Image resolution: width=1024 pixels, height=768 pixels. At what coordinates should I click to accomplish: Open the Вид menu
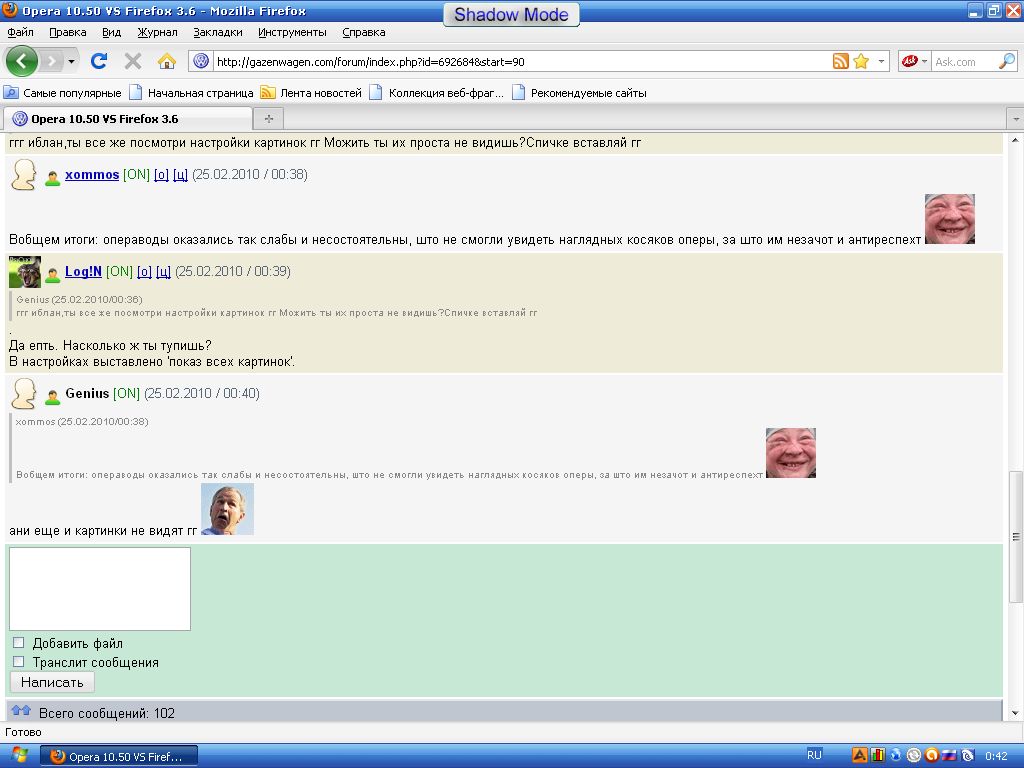click(112, 32)
